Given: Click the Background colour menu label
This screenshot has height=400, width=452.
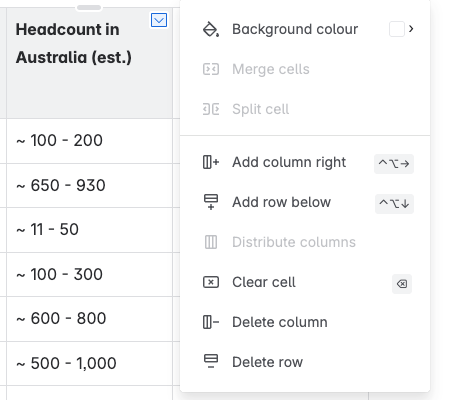Looking at the screenshot, I should tap(295, 29).
